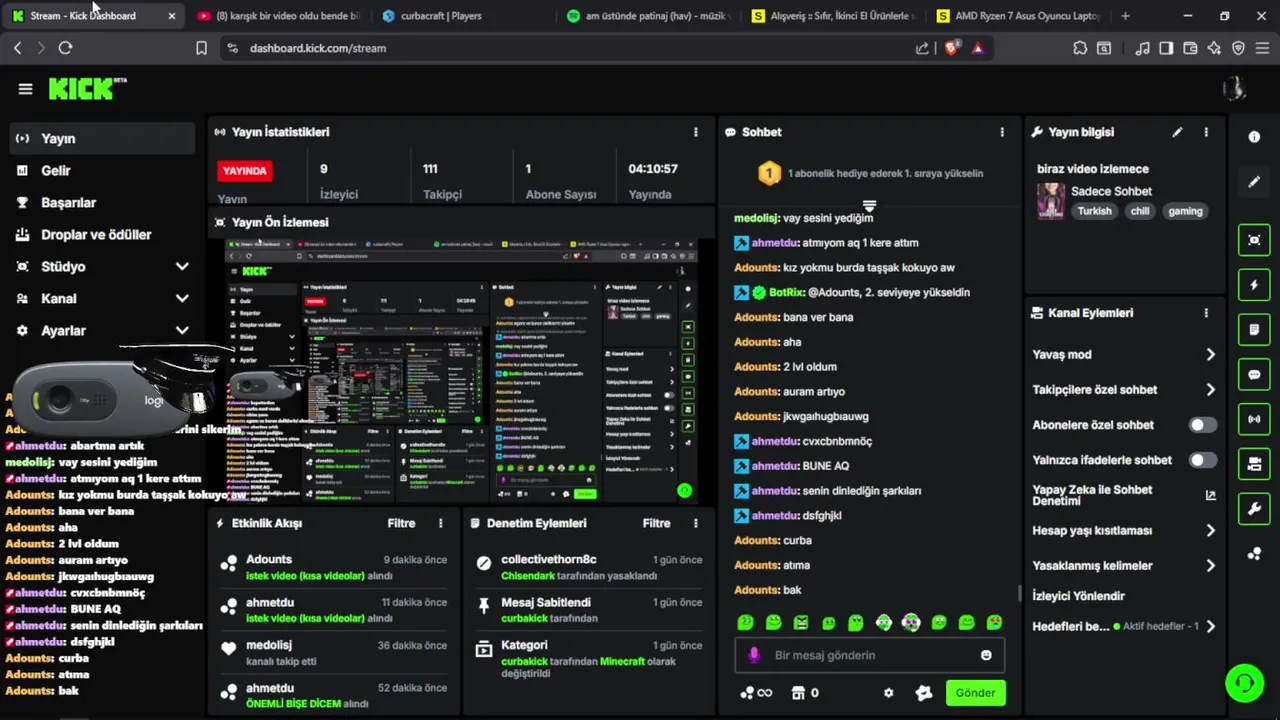
Task: Click the Turkish tag in stream info
Action: (x=1094, y=211)
